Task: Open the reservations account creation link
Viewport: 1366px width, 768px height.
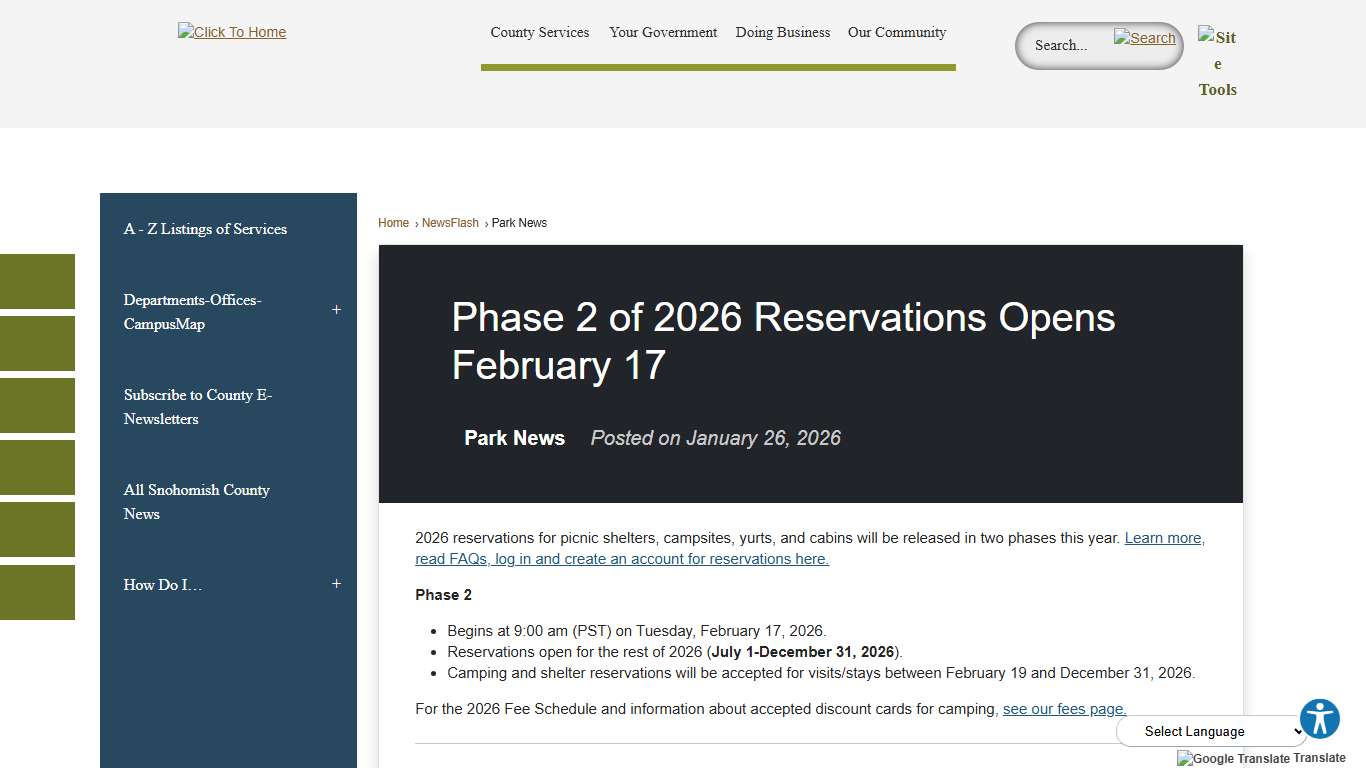Action: tap(621, 558)
